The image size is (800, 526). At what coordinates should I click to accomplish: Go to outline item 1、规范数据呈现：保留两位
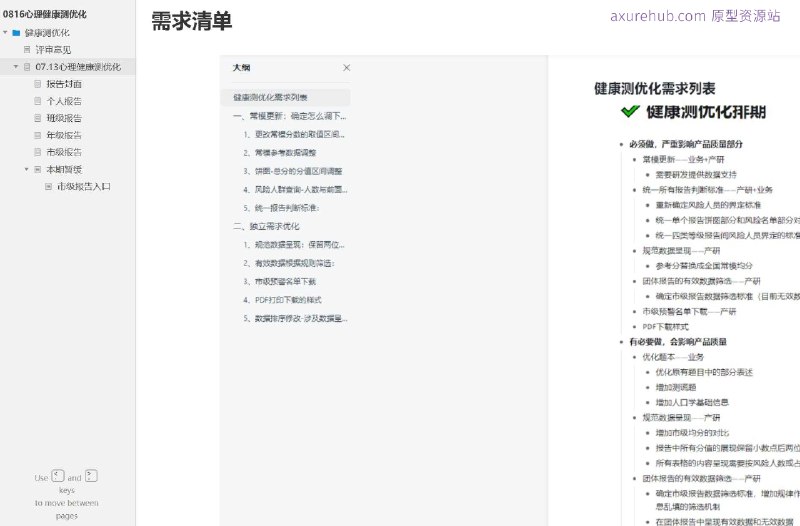click(x=294, y=244)
